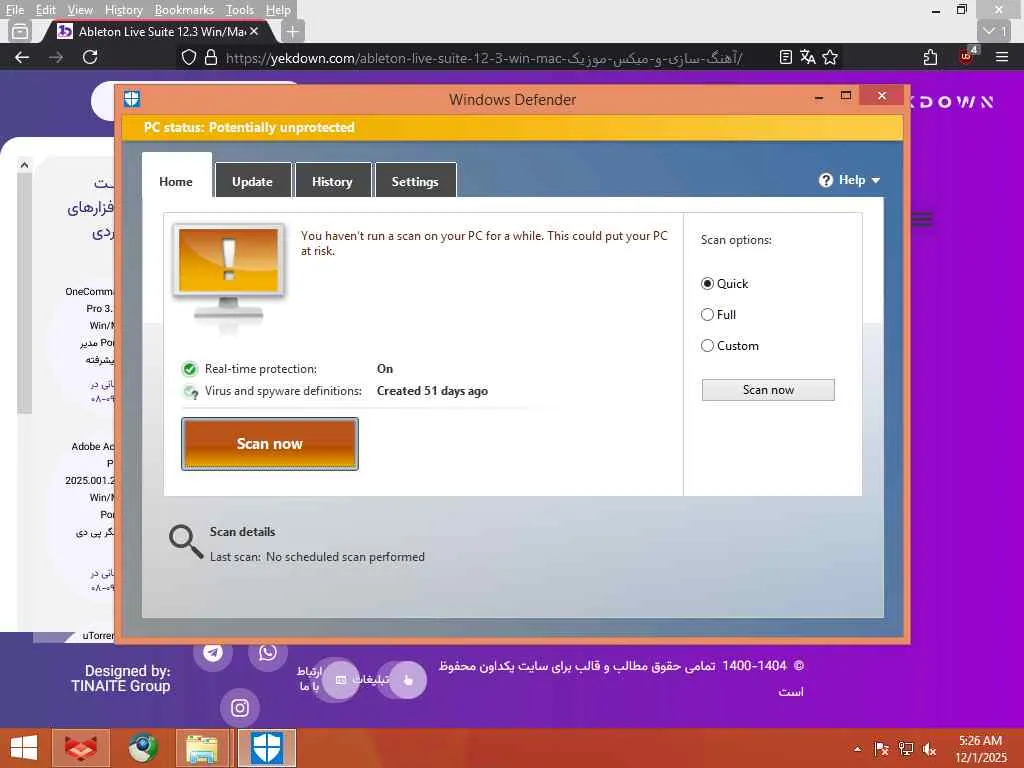
Task: Close the Ableton Live Suite browser tab
Action: coord(254,31)
